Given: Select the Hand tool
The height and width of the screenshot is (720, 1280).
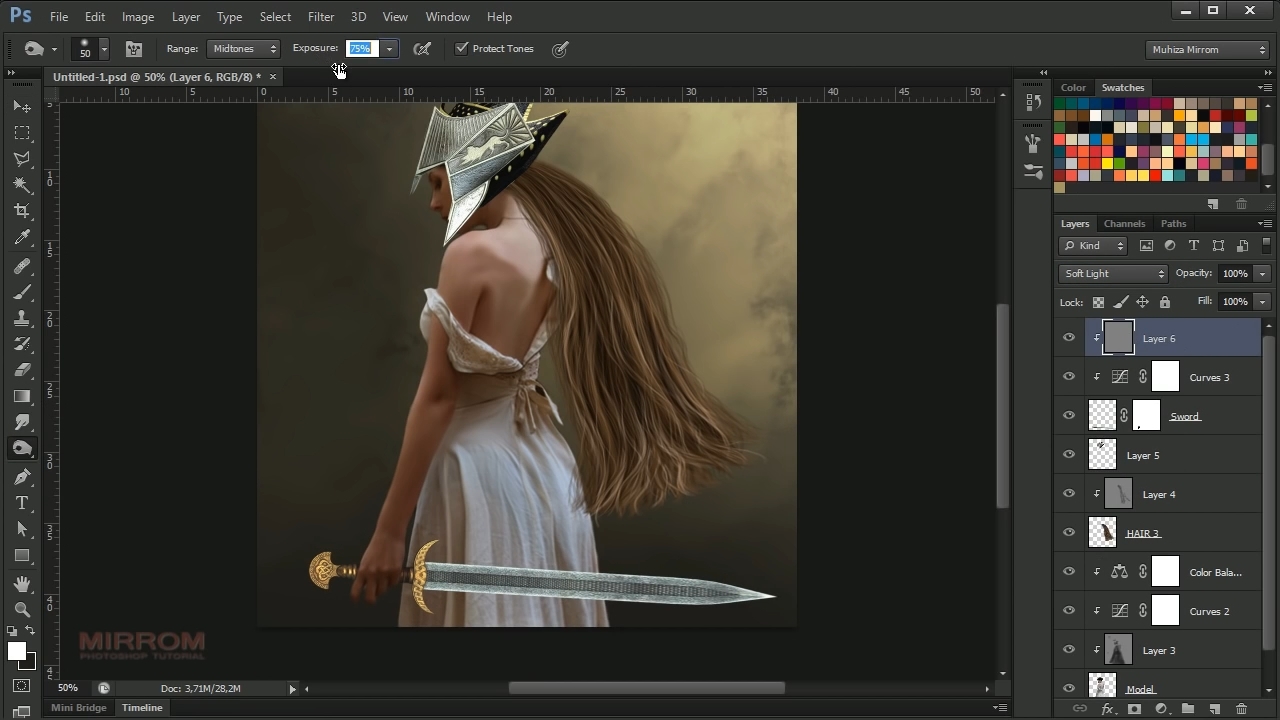Looking at the screenshot, I should coord(22,583).
